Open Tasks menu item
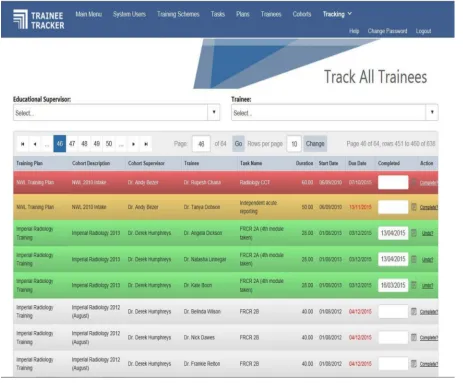This screenshot has width=463, height=383. coord(218,14)
